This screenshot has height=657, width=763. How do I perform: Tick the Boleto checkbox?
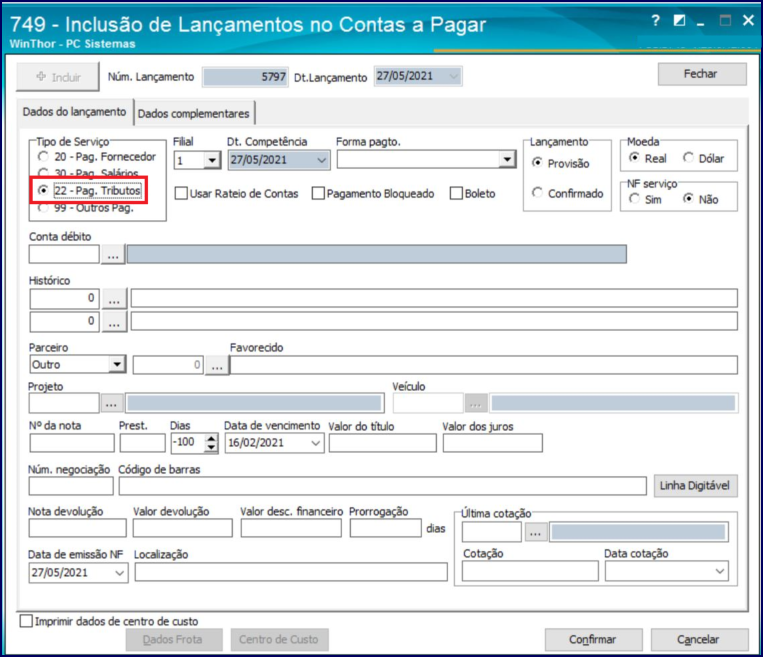[456, 193]
